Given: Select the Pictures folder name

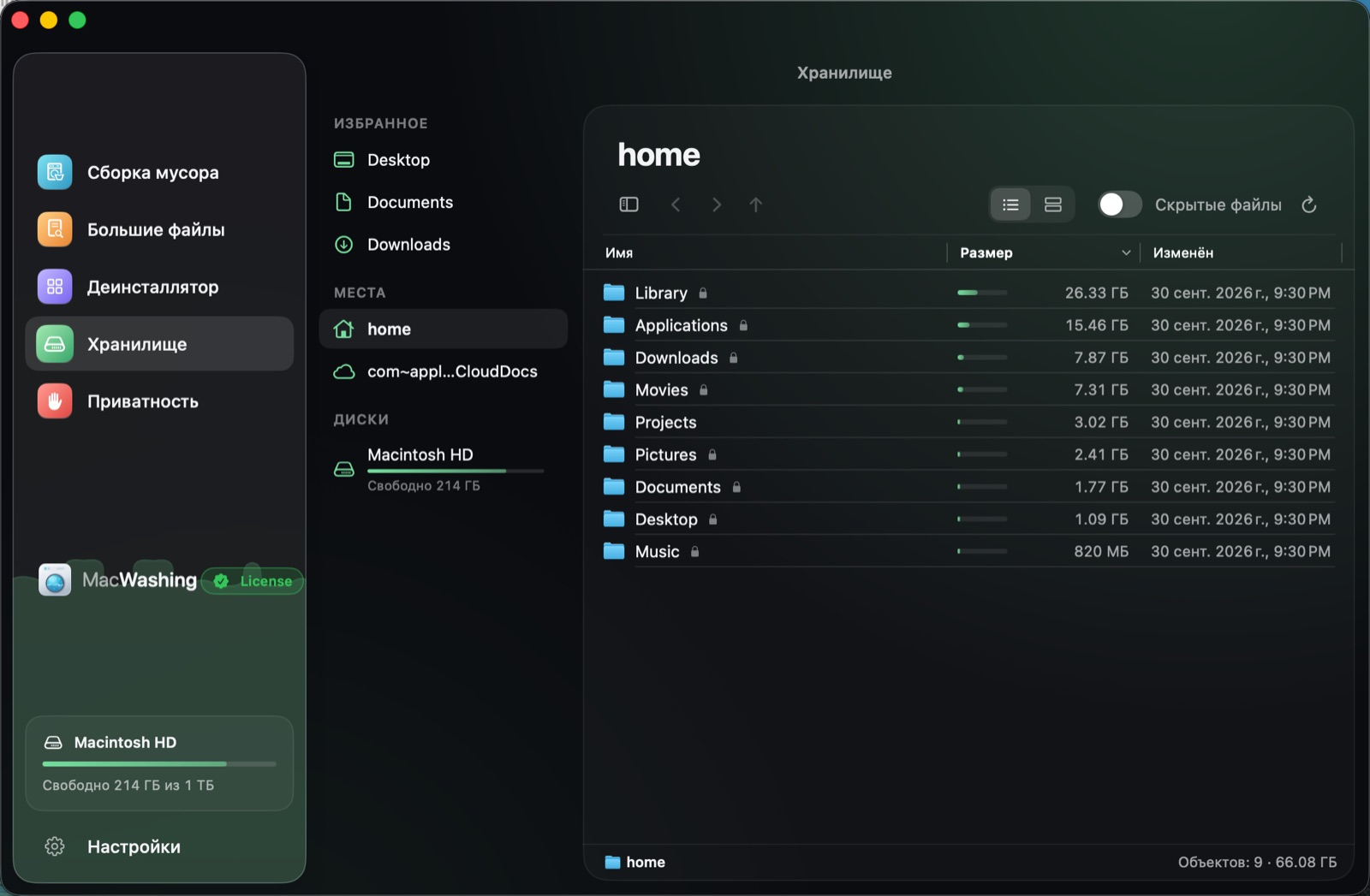Looking at the screenshot, I should coord(665,454).
